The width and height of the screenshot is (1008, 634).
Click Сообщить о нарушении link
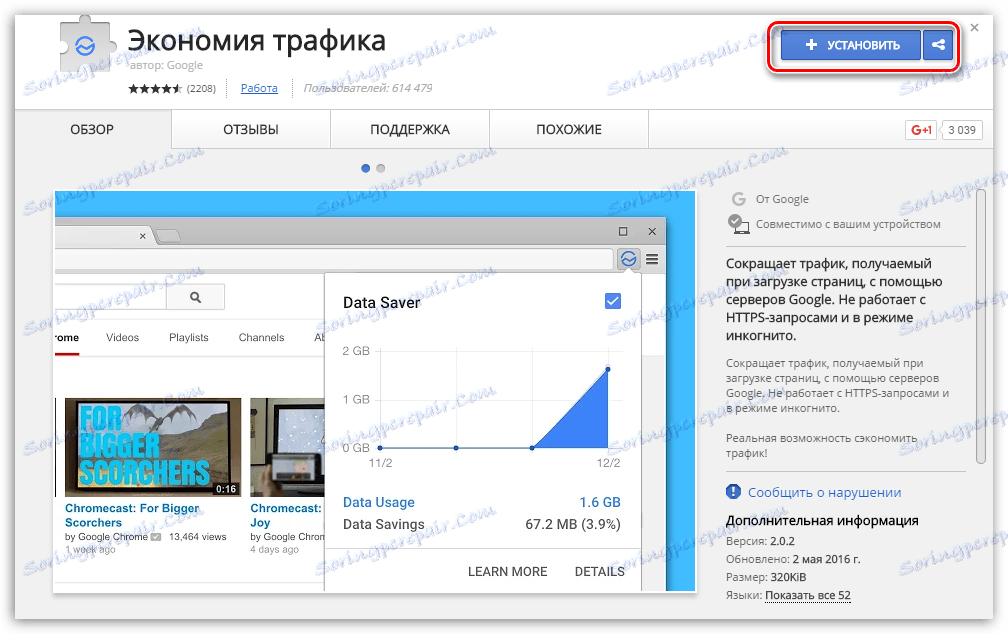click(824, 493)
